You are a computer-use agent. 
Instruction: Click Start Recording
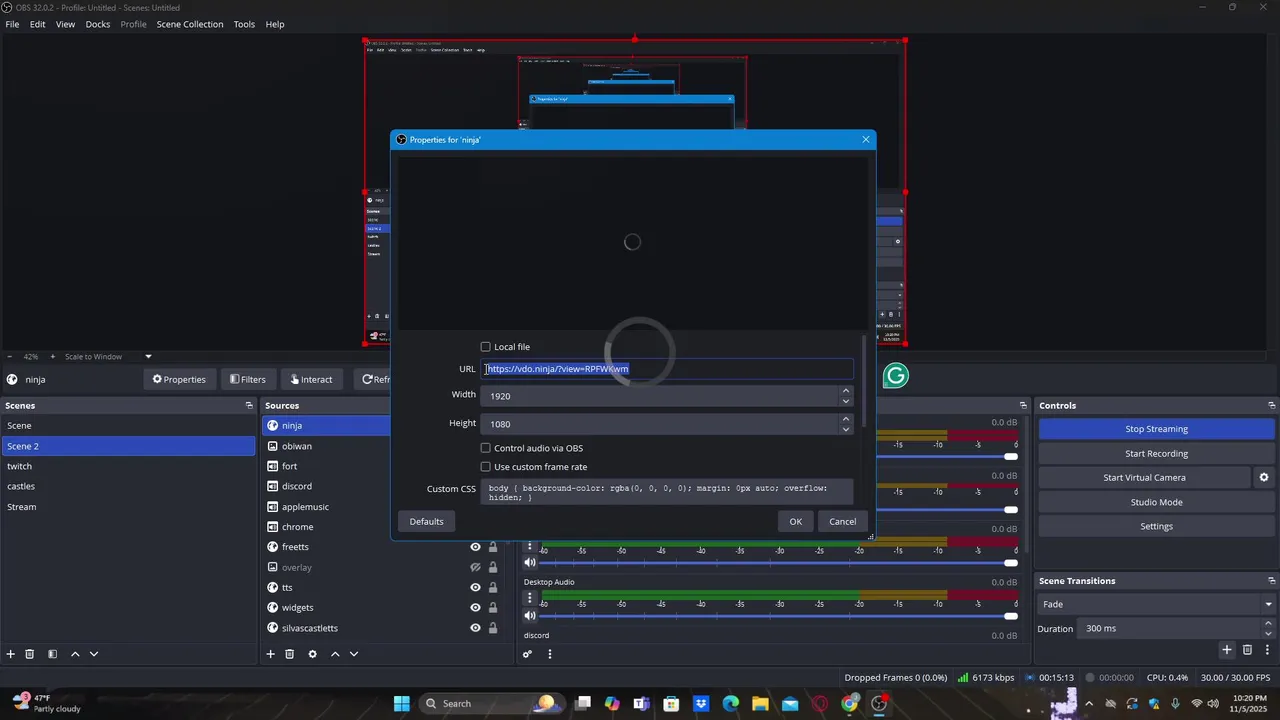[x=1156, y=453]
